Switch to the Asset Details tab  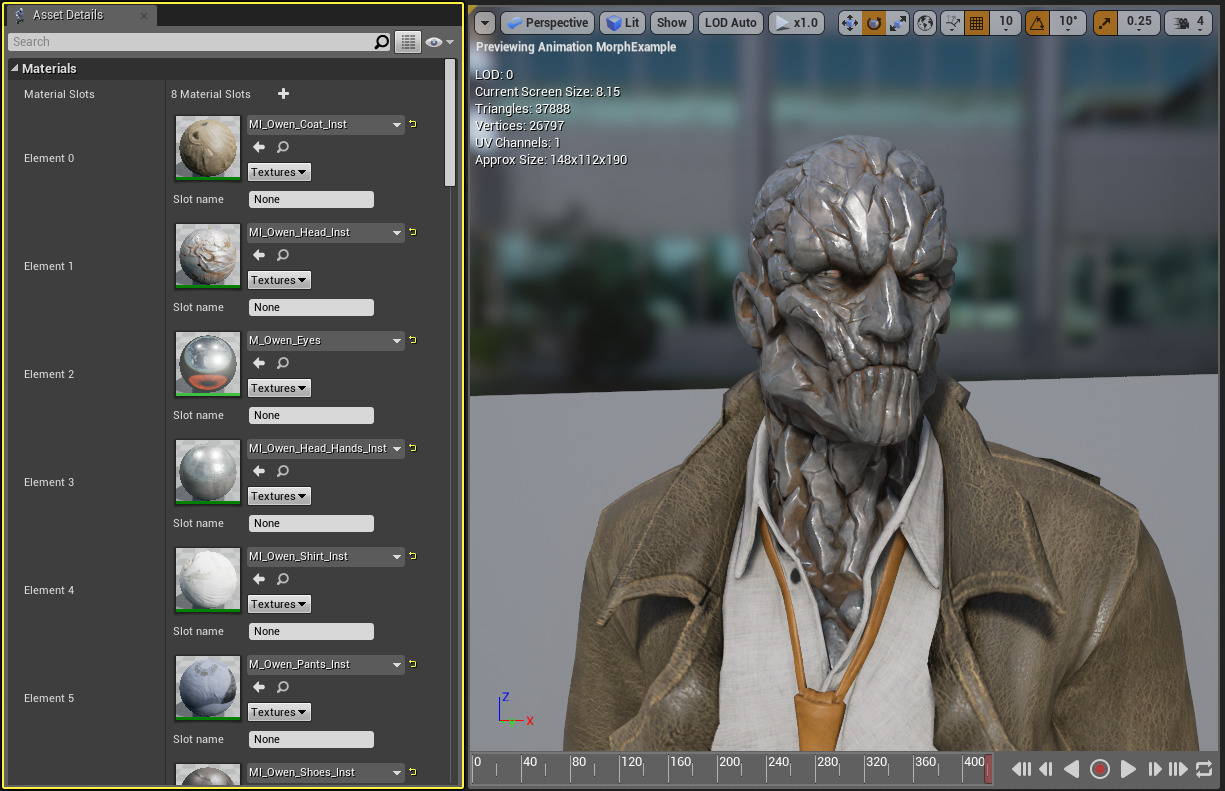pyautogui.click(x=67, y=15)
